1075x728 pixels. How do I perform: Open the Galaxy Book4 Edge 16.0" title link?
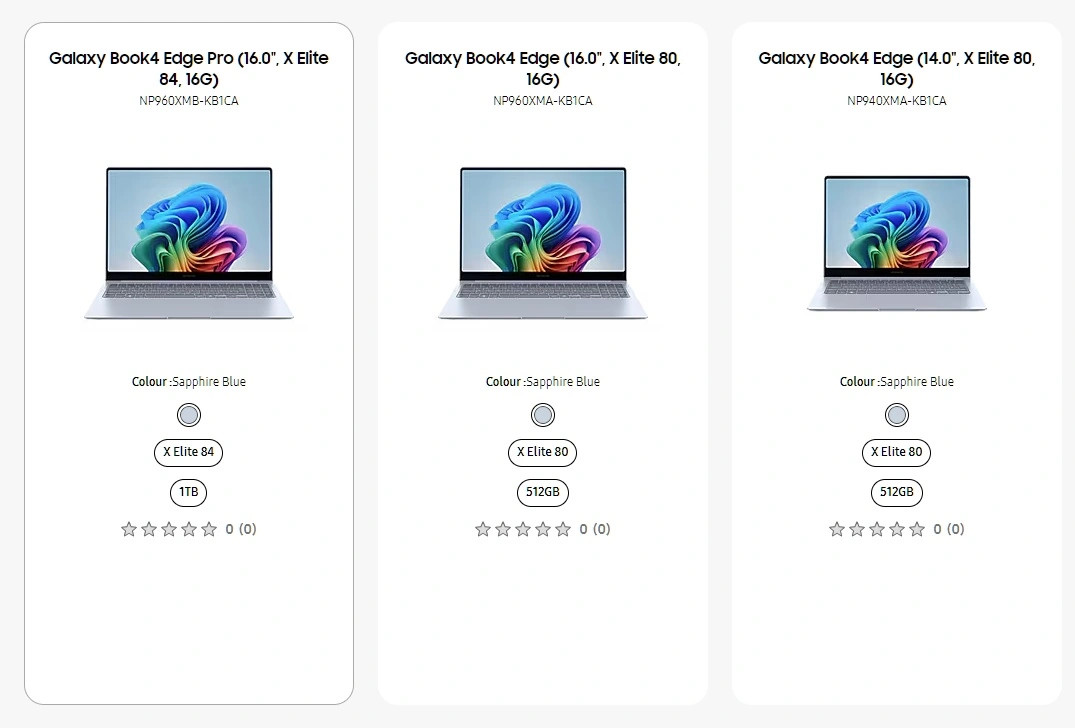[x=542, y=69]
